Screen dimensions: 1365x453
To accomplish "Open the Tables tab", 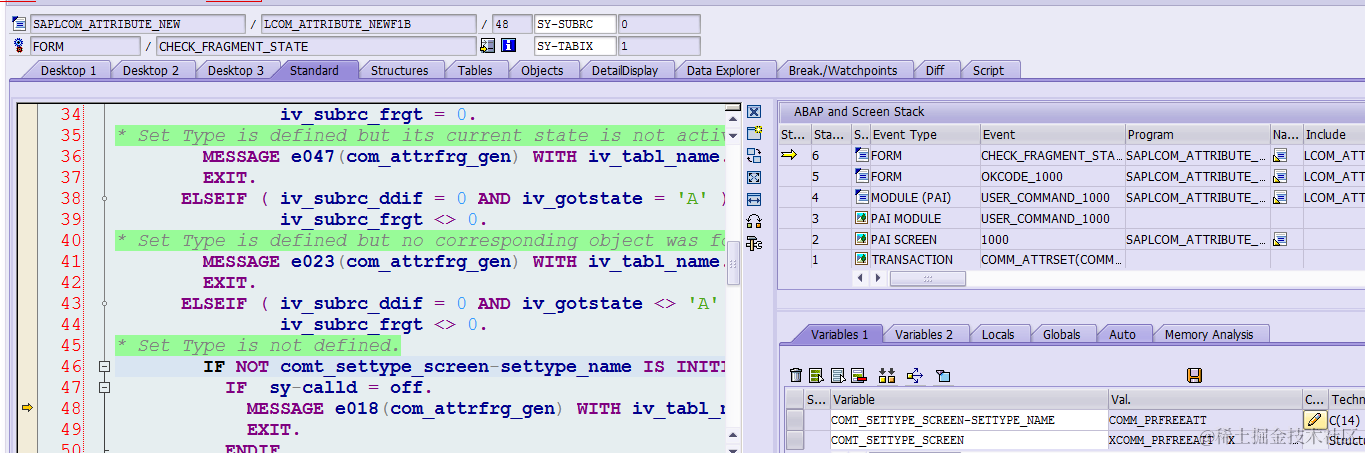I will click(475, 70).
